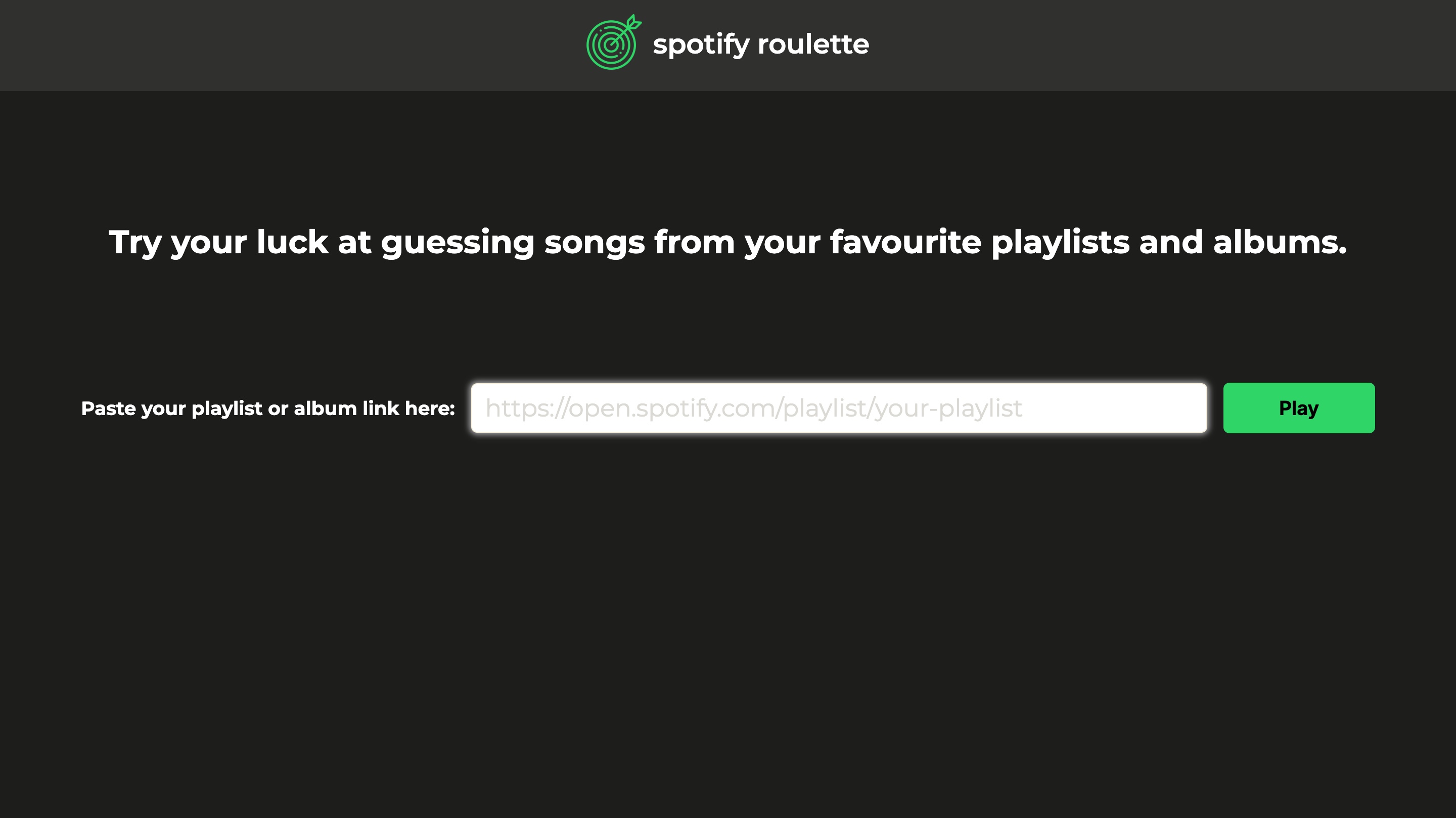Click the word "favourite" in the headline
Image resolution: width=1456 pixels, height=818 pixels.
click(x=905, y=242)
